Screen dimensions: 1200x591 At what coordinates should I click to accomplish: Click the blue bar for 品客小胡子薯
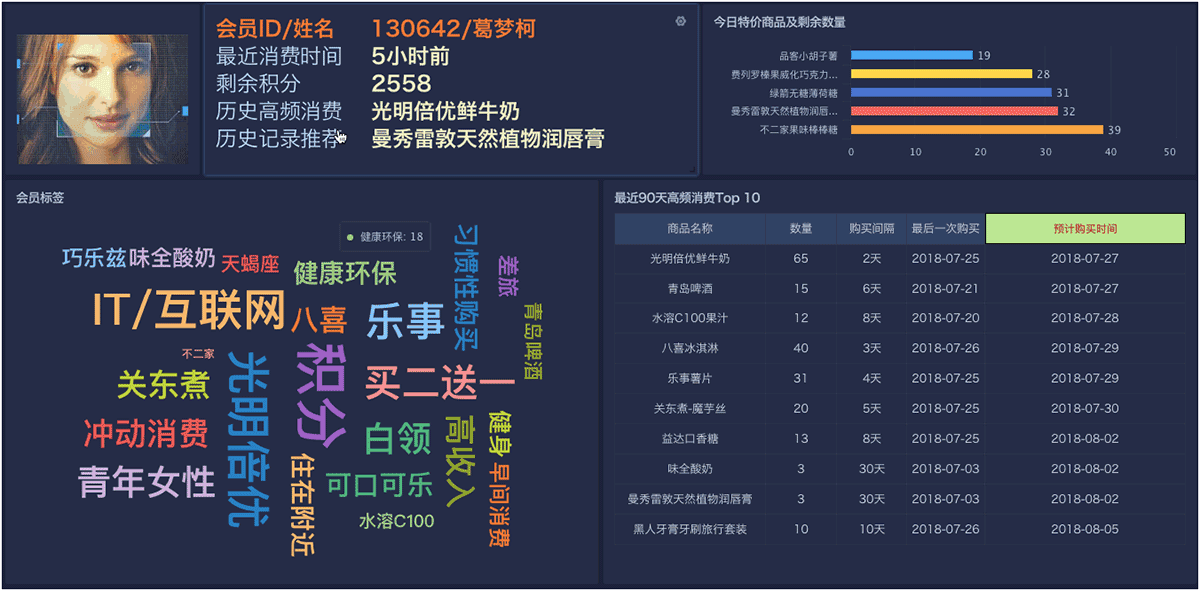point(910,55)
